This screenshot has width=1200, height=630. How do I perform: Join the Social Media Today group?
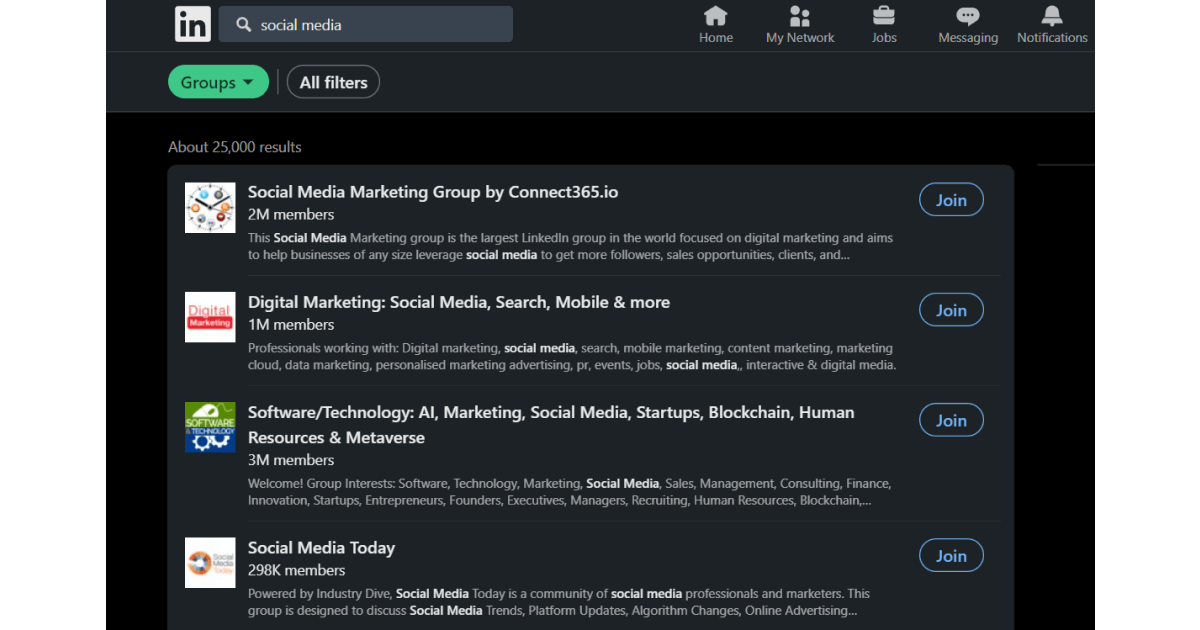point(951,555)
